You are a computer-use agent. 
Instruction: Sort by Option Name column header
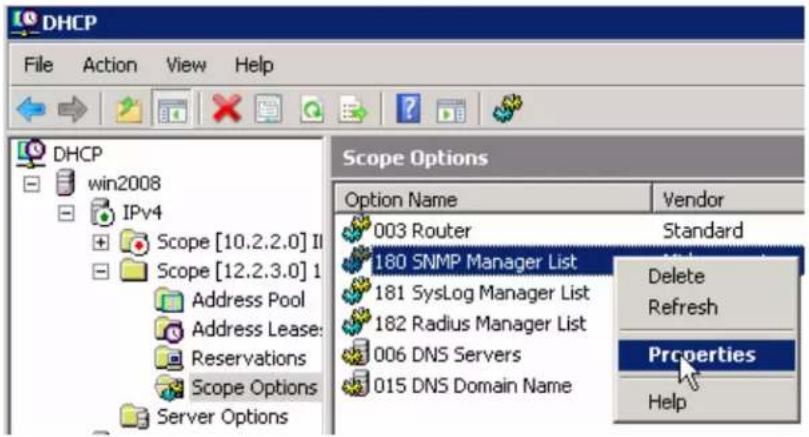tap(492, 200)
